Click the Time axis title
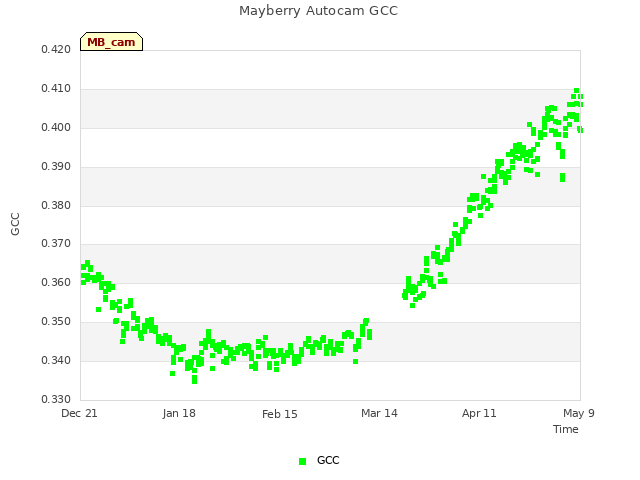 pos(566,429)
